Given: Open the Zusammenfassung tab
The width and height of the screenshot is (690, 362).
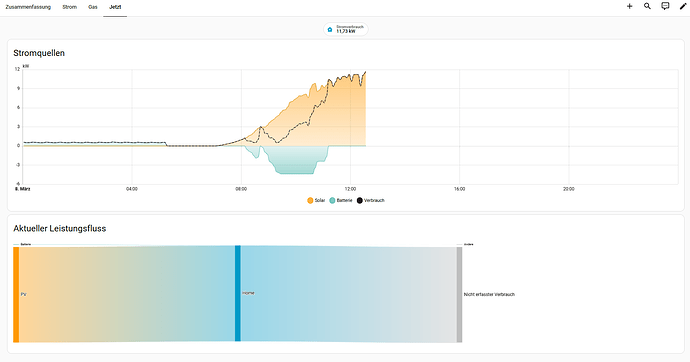Looking at the screenshot, I should point(28,7).
